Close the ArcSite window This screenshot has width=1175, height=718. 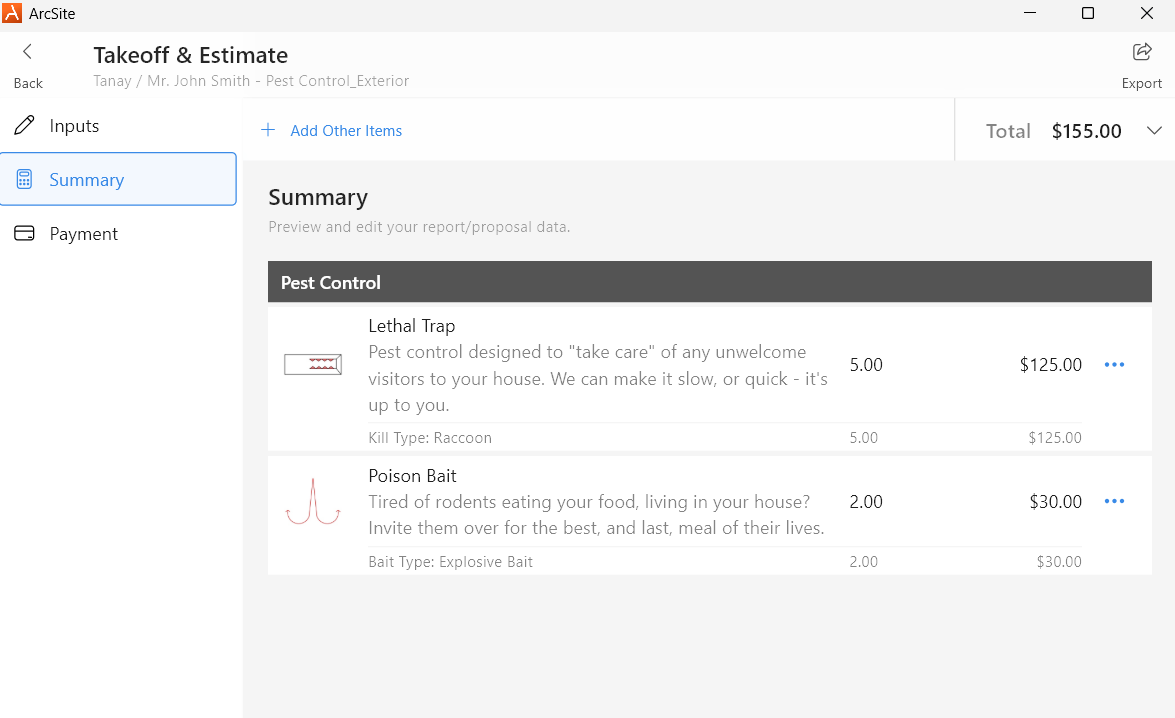pos(1147,13)
